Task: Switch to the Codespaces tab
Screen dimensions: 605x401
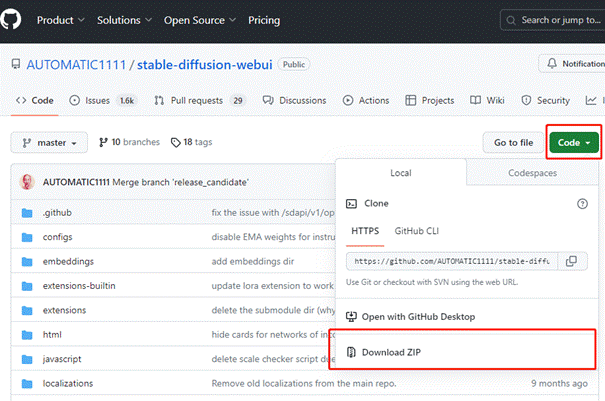Action: (534, 173)
